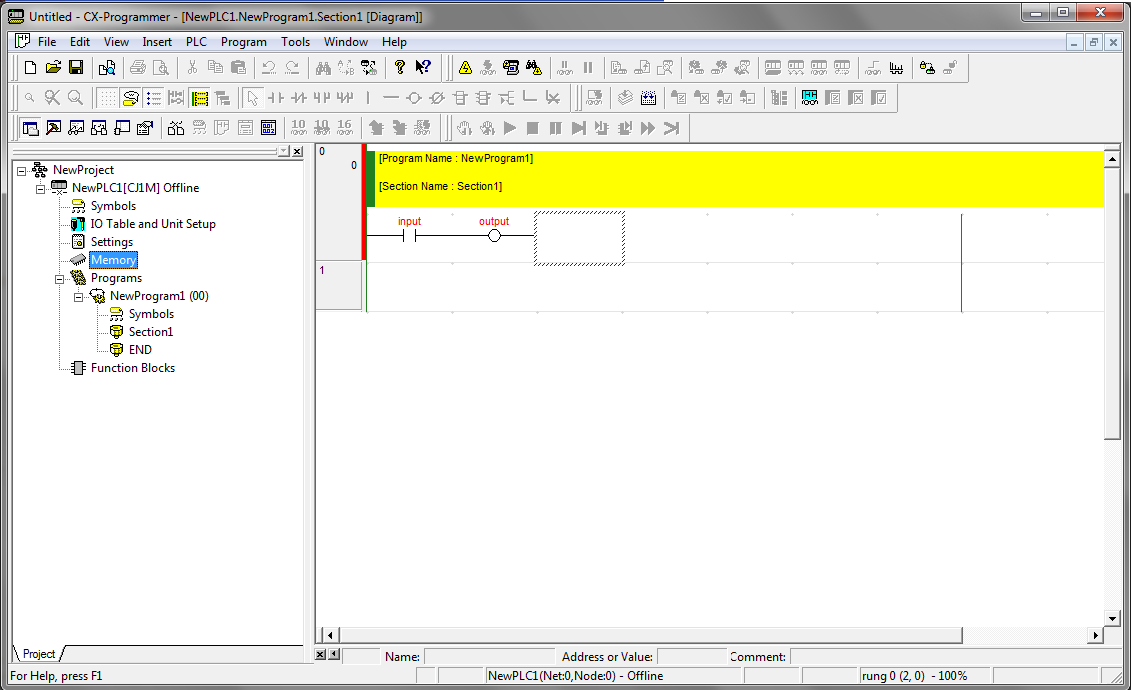Choose the New Contact OR tool
This screenshot has height=690, width=1131.
[322, 98]
